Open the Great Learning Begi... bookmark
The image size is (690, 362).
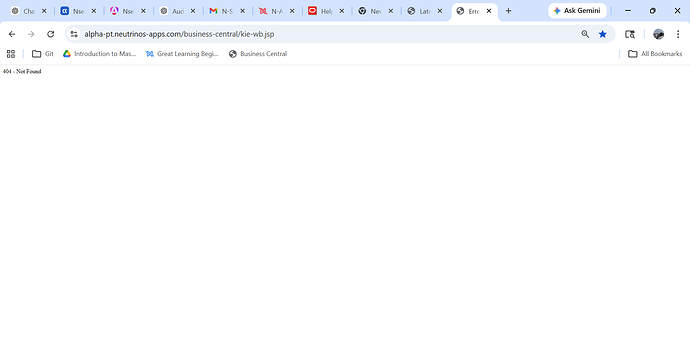[182, 54]
